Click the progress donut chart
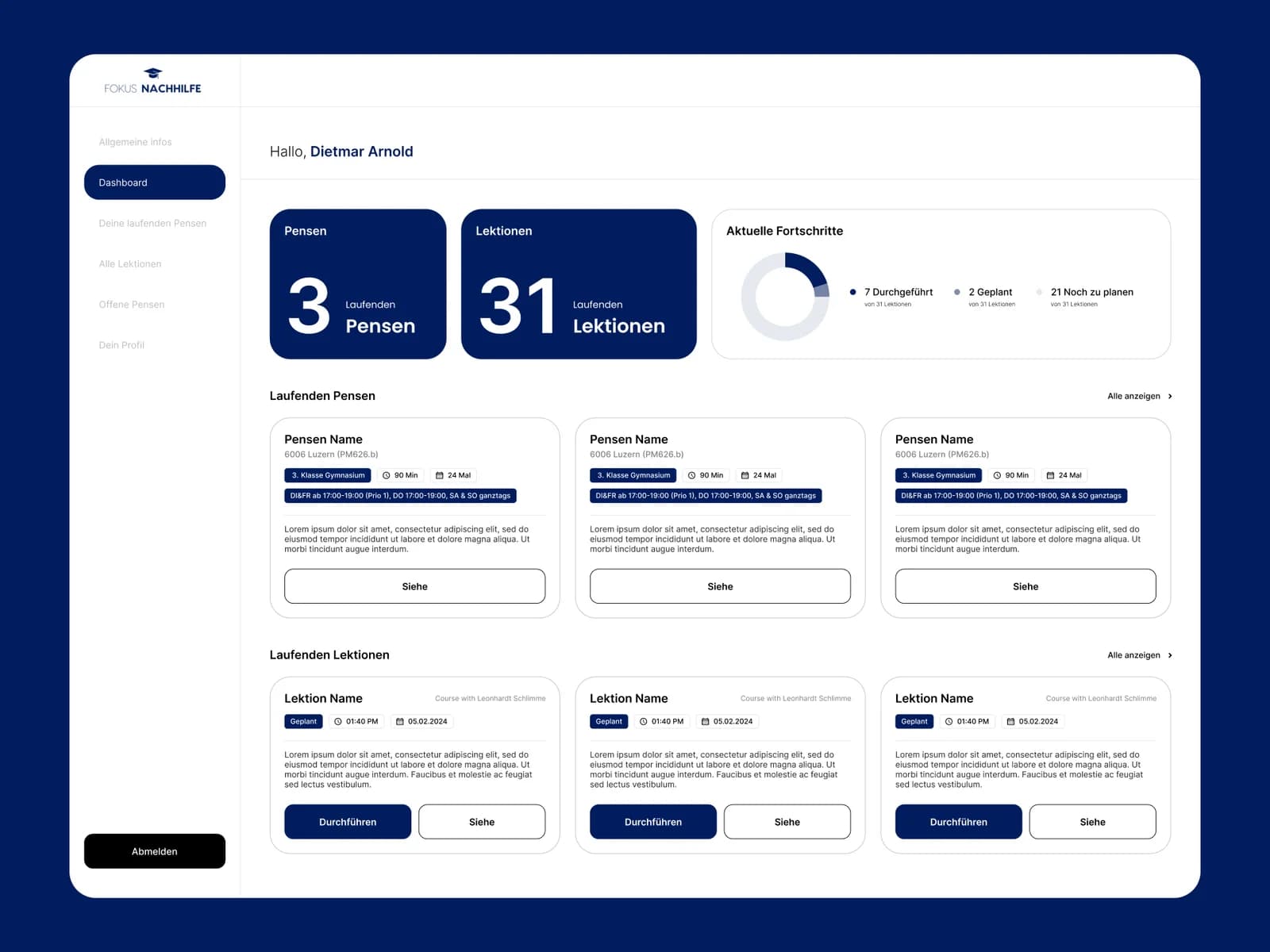1270x952 pixels. point(785,297)
